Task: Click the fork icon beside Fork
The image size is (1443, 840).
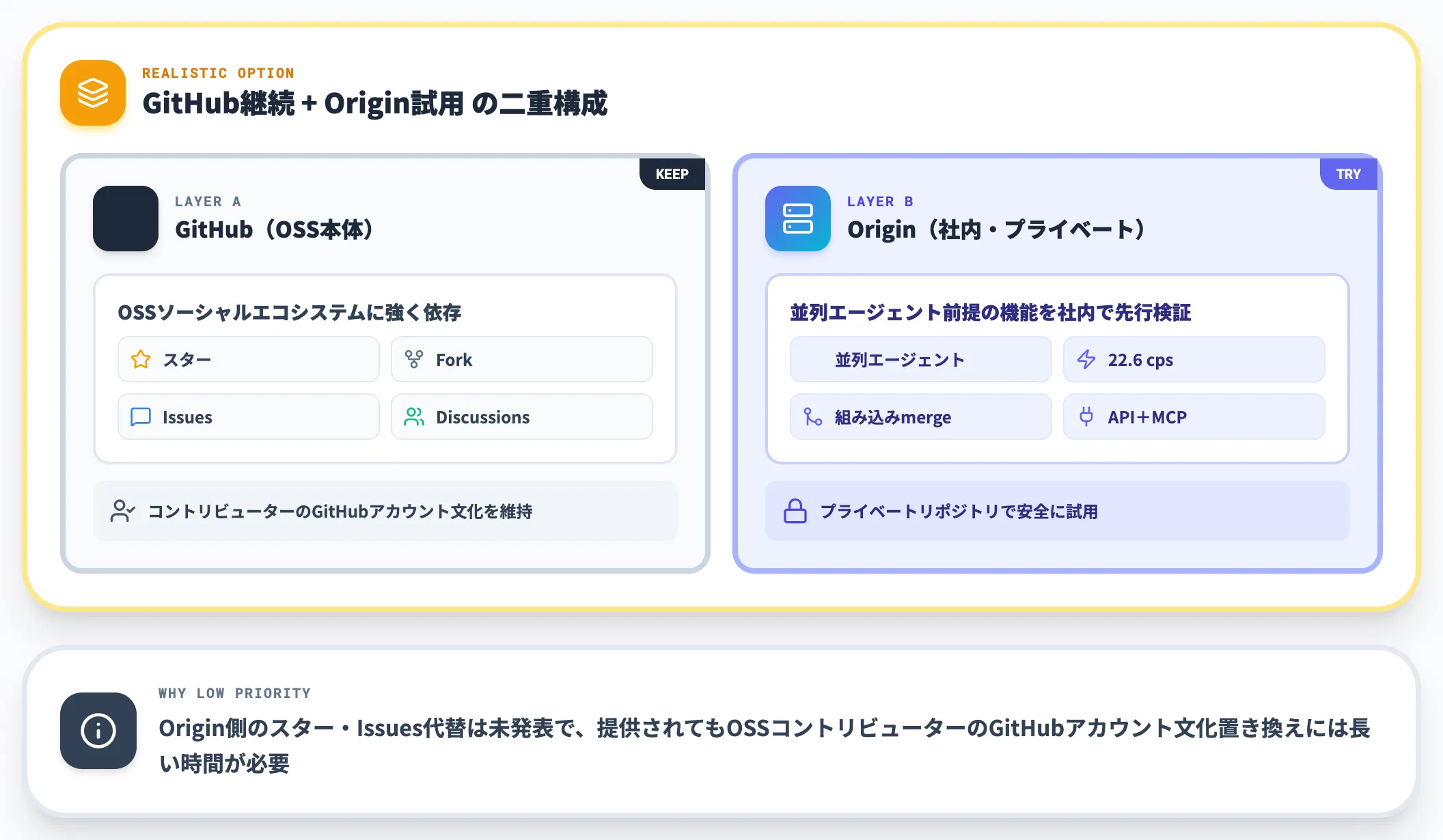Action: [x=414, y=359]
